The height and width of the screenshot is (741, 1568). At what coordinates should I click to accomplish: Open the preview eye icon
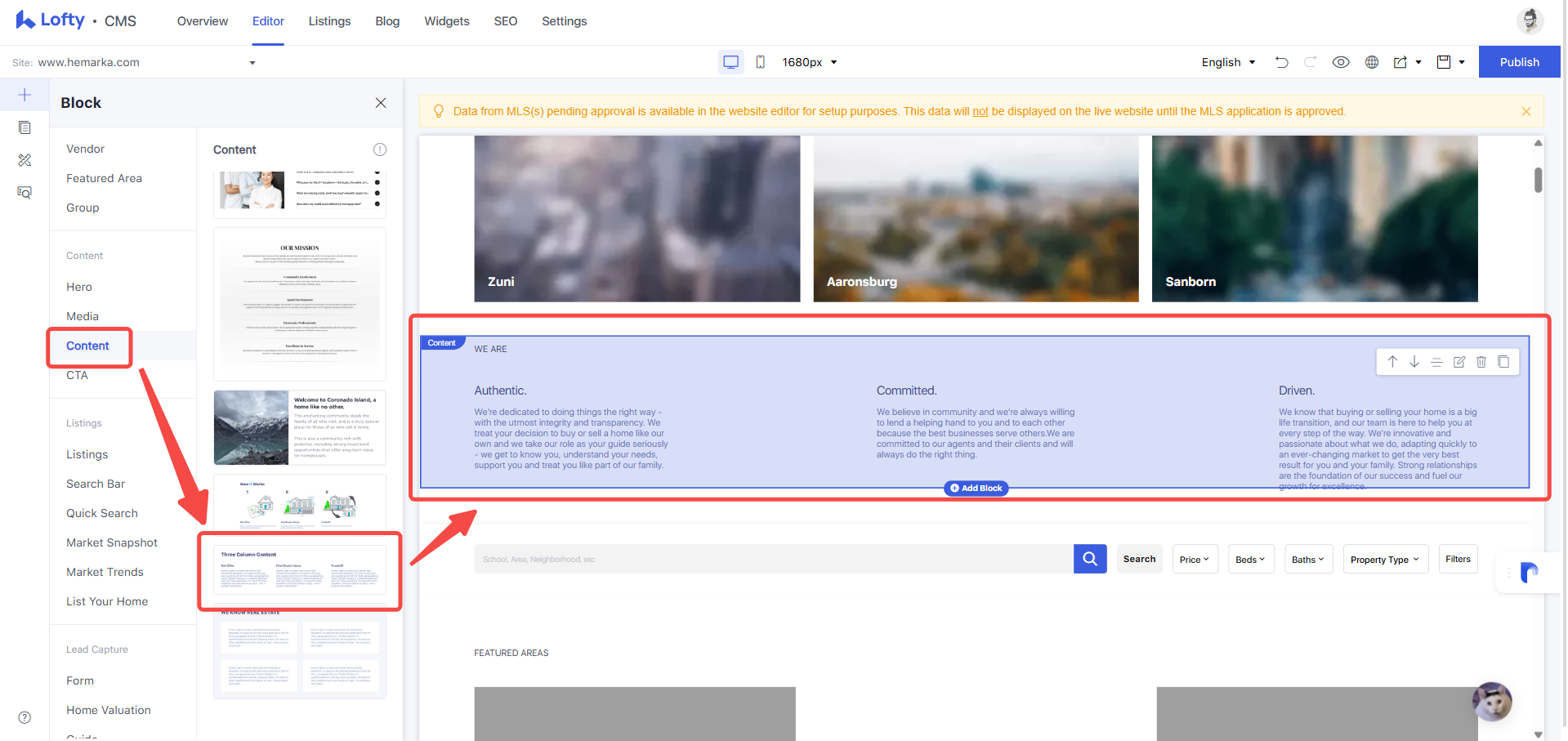point(1341,62)
